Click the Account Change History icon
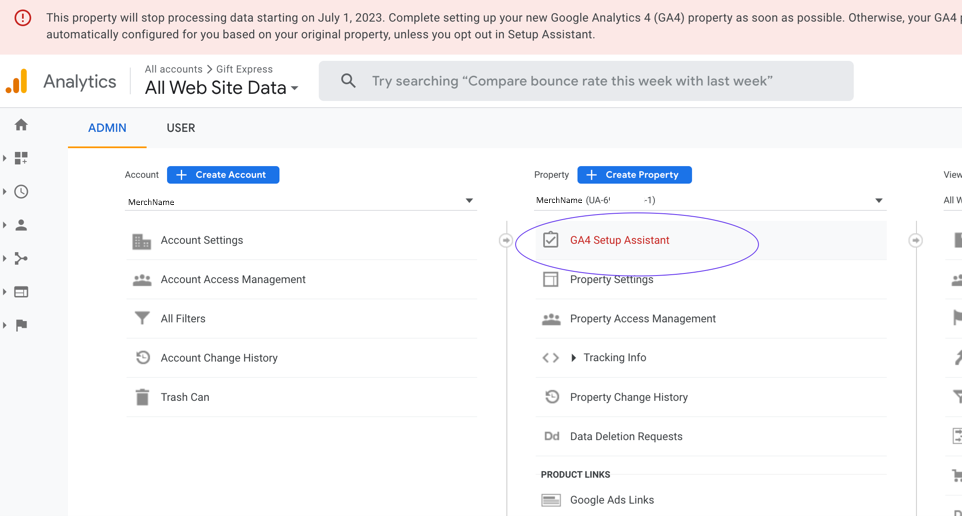The width and height of the screenshot is (962, 516). coord(142,357)
